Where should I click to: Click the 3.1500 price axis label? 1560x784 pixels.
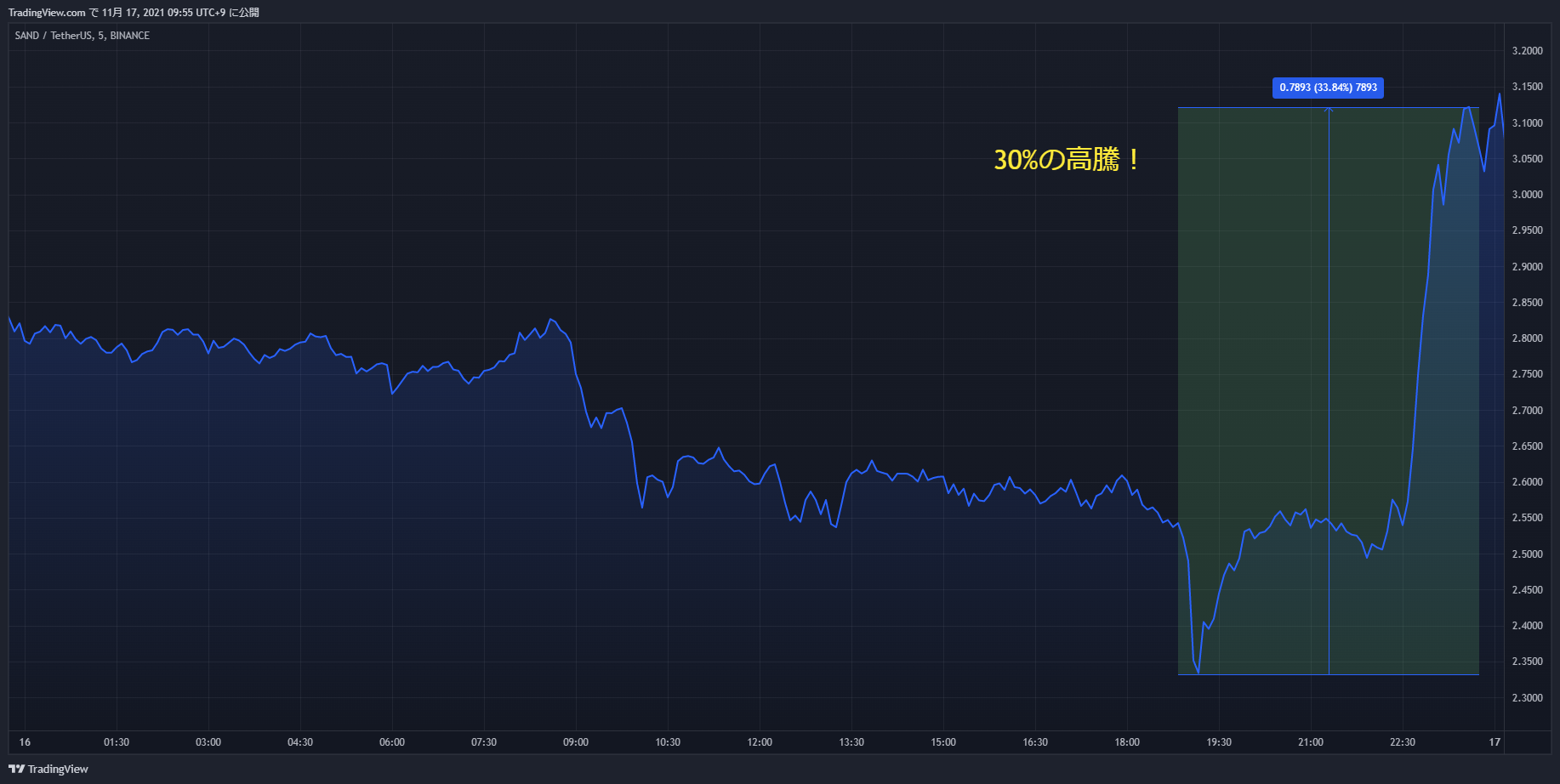coord(1527,87)
